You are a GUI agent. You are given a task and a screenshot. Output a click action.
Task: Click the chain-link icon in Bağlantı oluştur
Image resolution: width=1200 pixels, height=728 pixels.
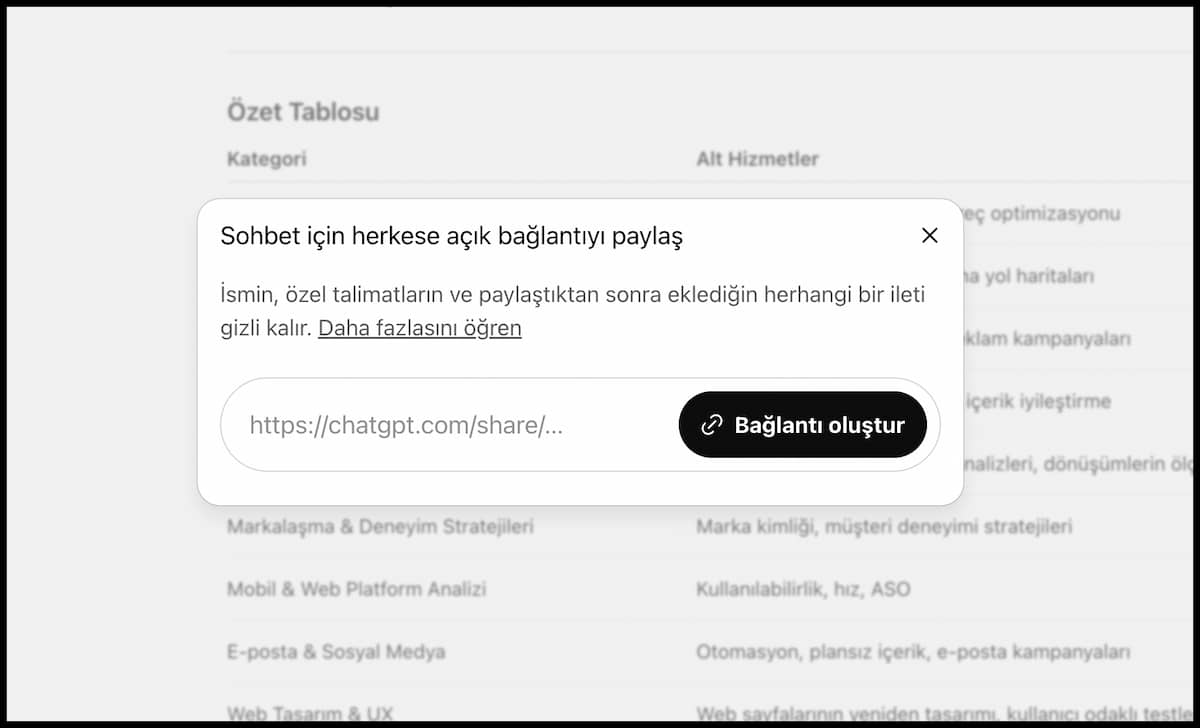click(x=712, y=425)
